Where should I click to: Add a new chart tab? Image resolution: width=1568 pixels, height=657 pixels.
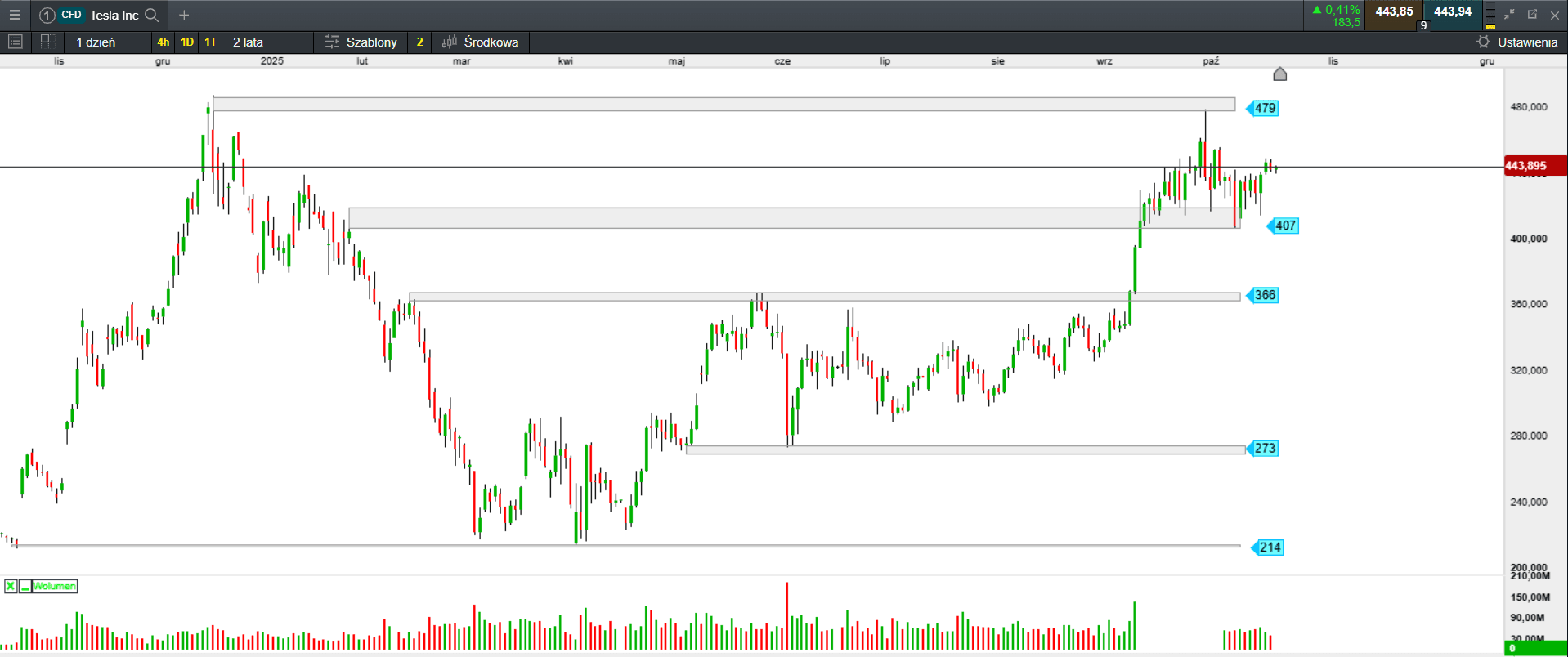point(184,15)
